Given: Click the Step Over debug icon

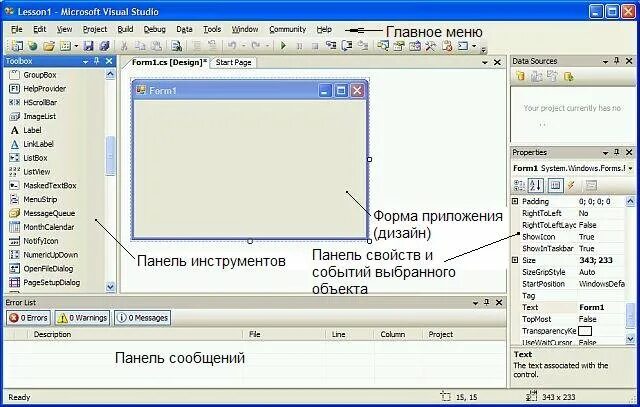Looking at the screenshot, I should click(x=347, y=45).
